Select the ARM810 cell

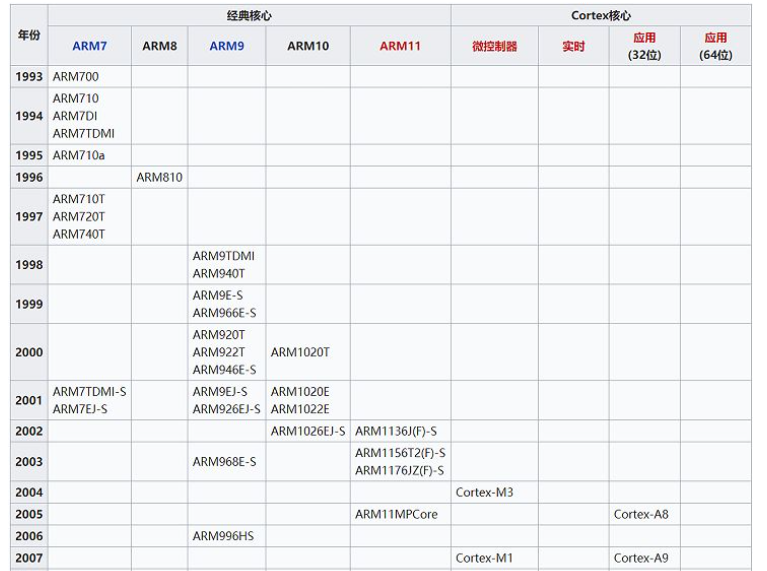coord(159,177)
